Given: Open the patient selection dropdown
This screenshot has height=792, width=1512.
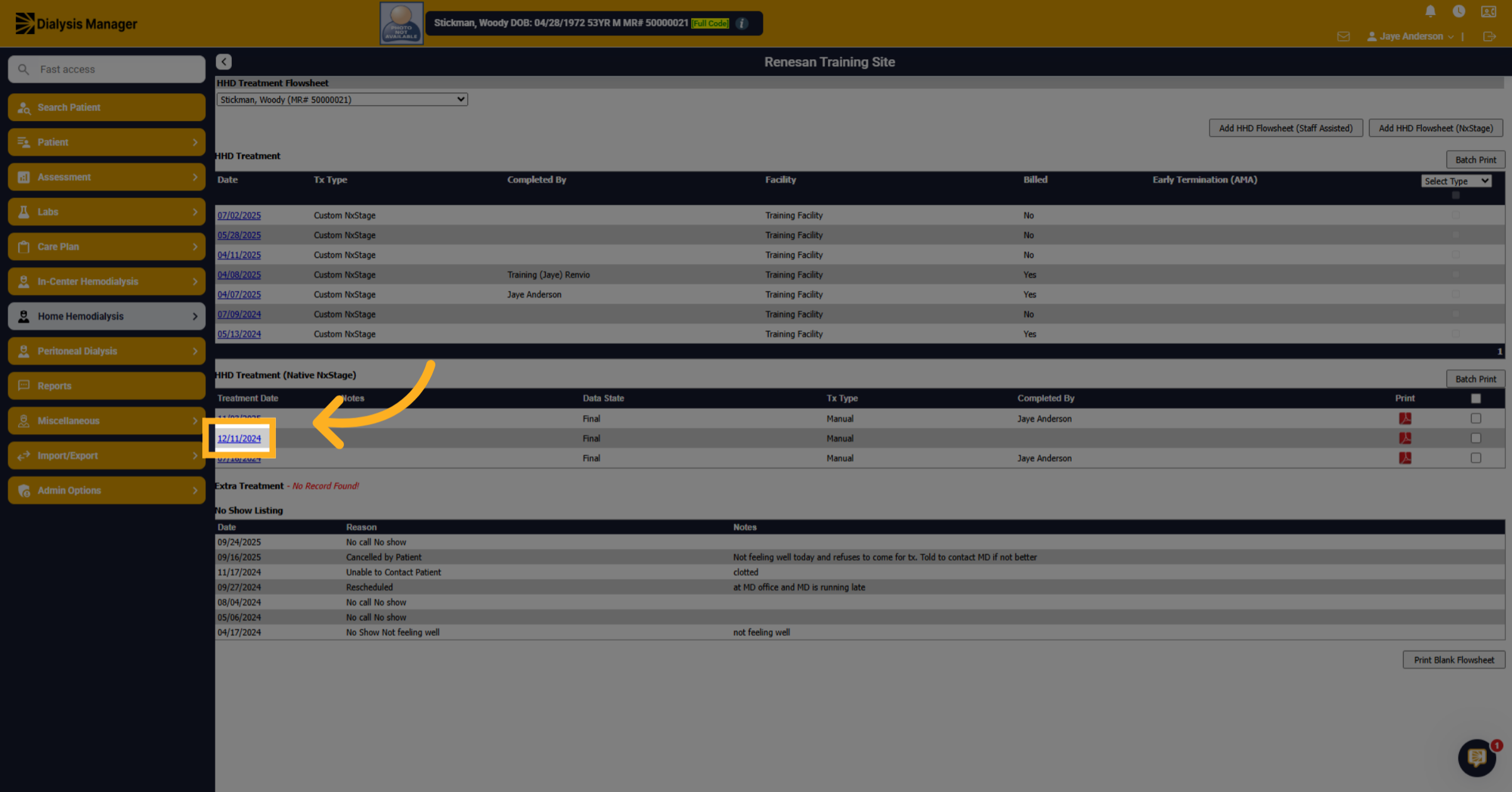Looking at the screenshot, I should tap(342, 100).
